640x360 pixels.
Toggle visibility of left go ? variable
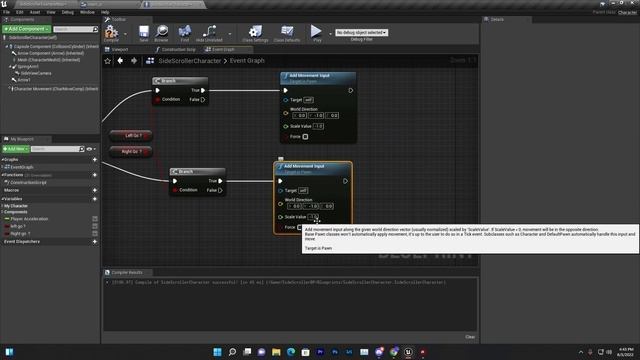coord(95,226)
